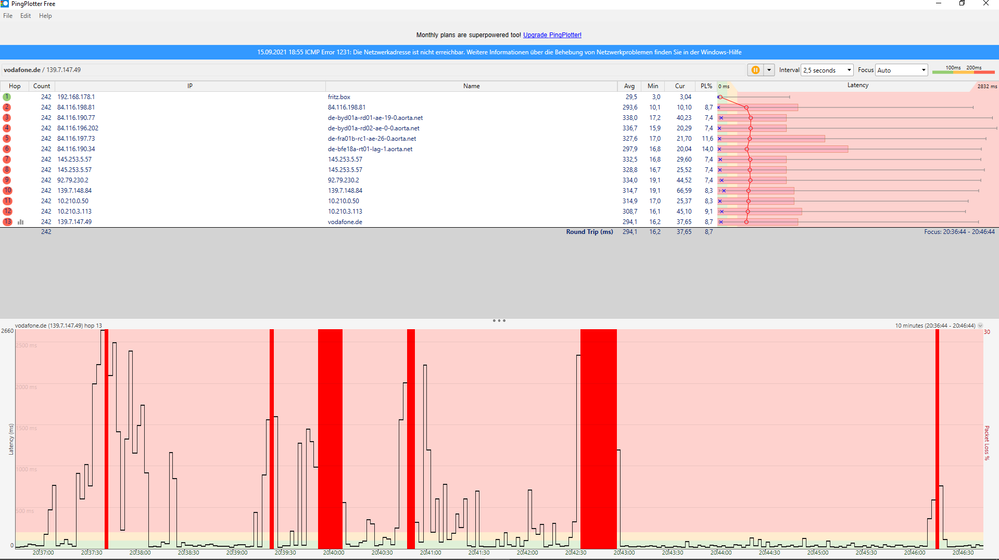The image size is (999, 560).
Task: Open the File menu
Action: [8, 16]
